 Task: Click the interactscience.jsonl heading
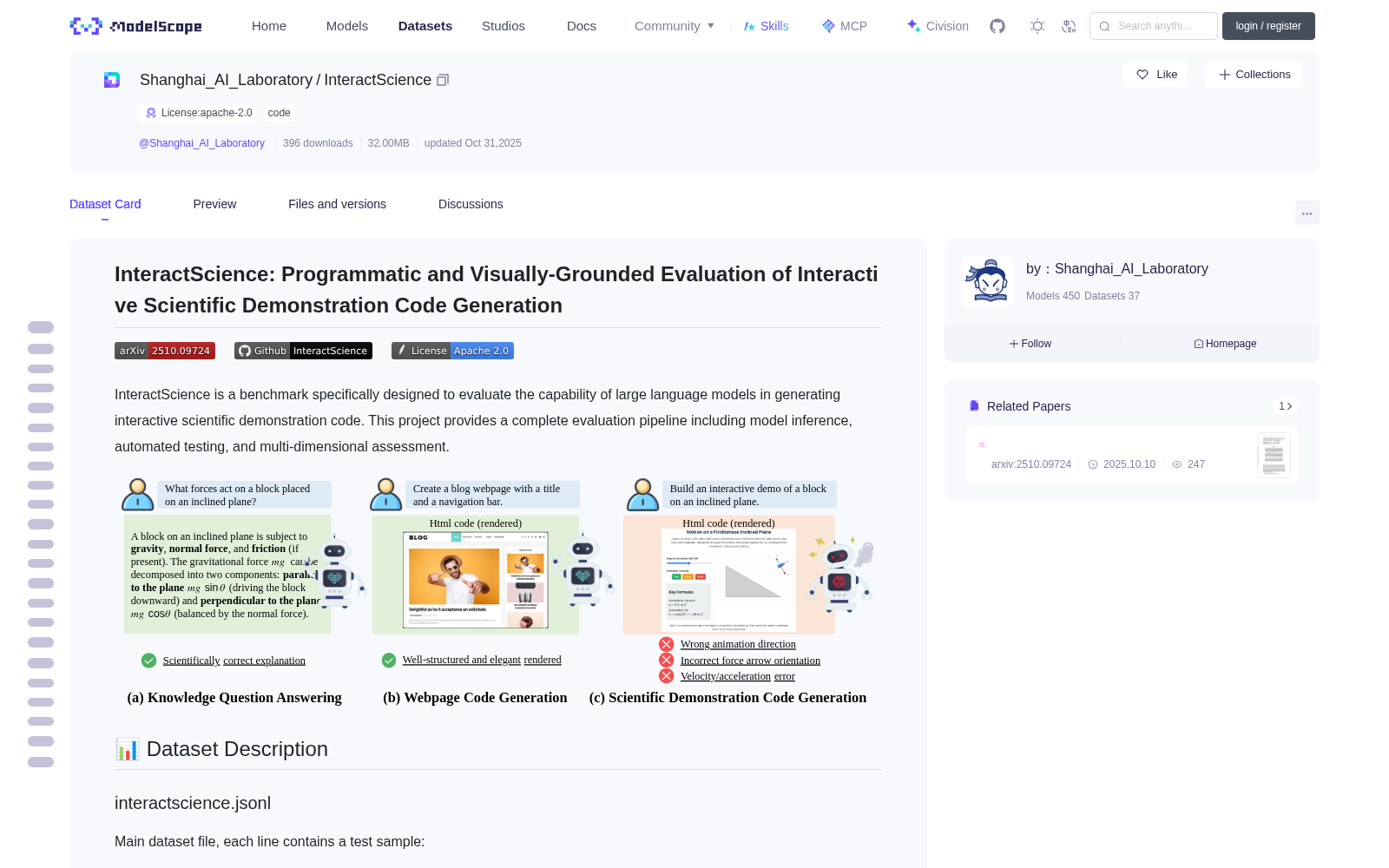coord(193,803)
